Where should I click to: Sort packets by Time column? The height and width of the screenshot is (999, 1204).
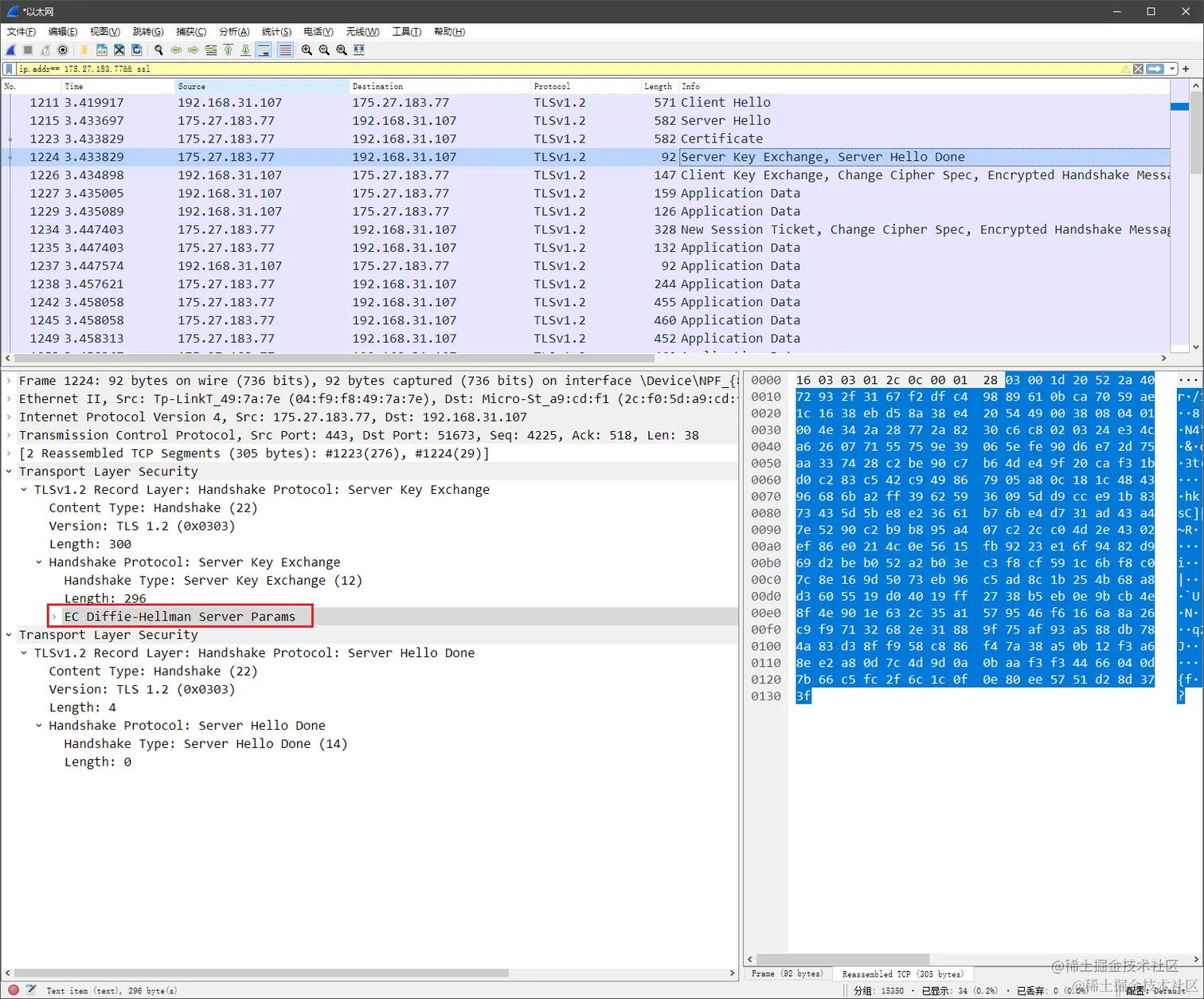click(118, 86)
